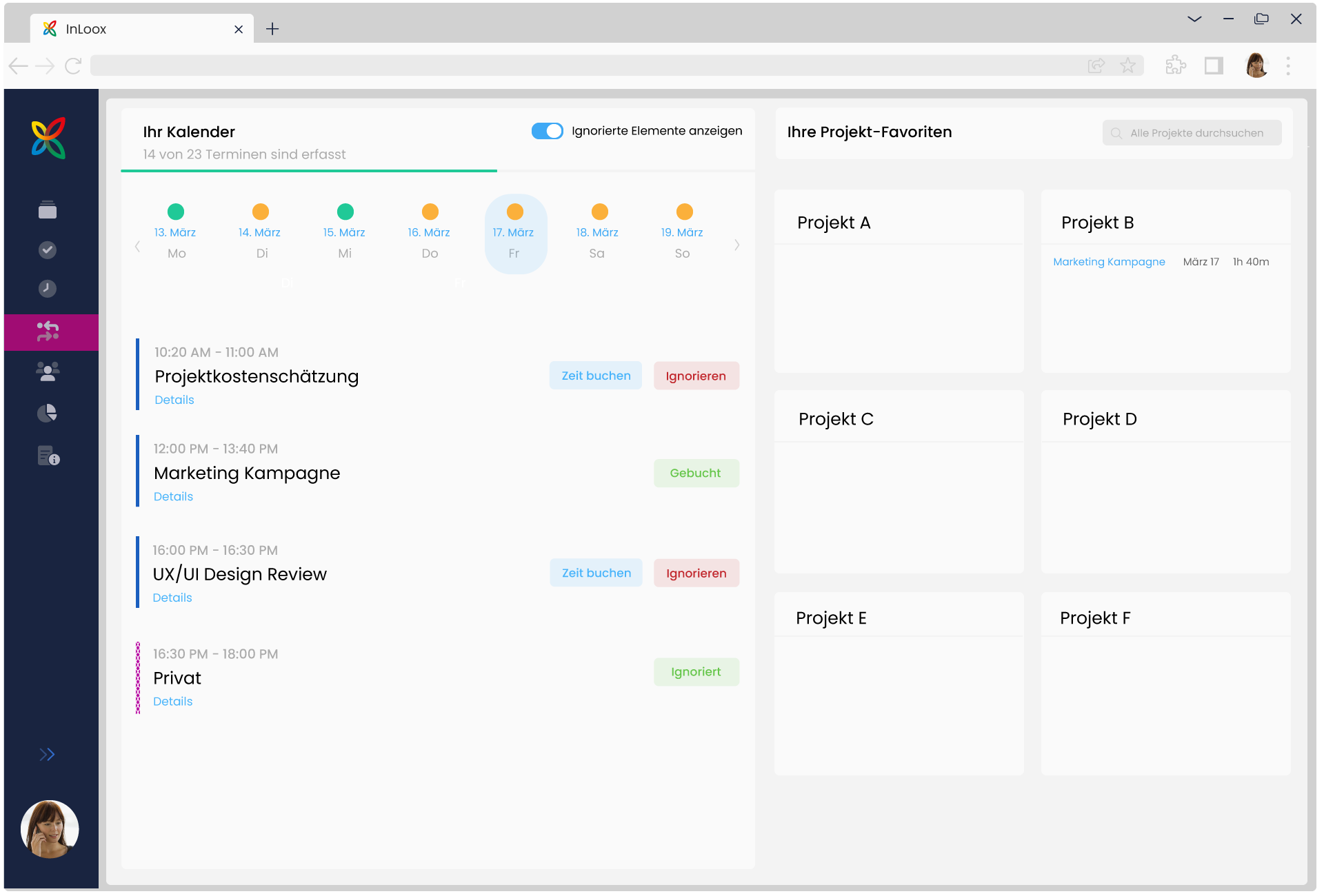Click the Alle Projekte durchsuchen search field
The image size is (1324, 896).
coord(1192,133)
